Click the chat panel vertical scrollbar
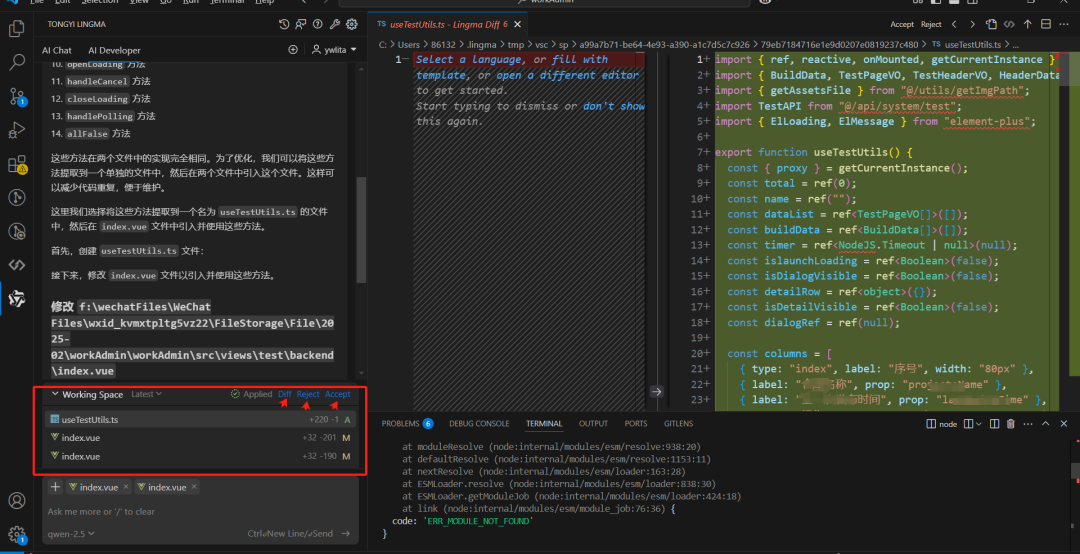The width and height of the screenshot is (1080, 554). click(x=361, y=229)
